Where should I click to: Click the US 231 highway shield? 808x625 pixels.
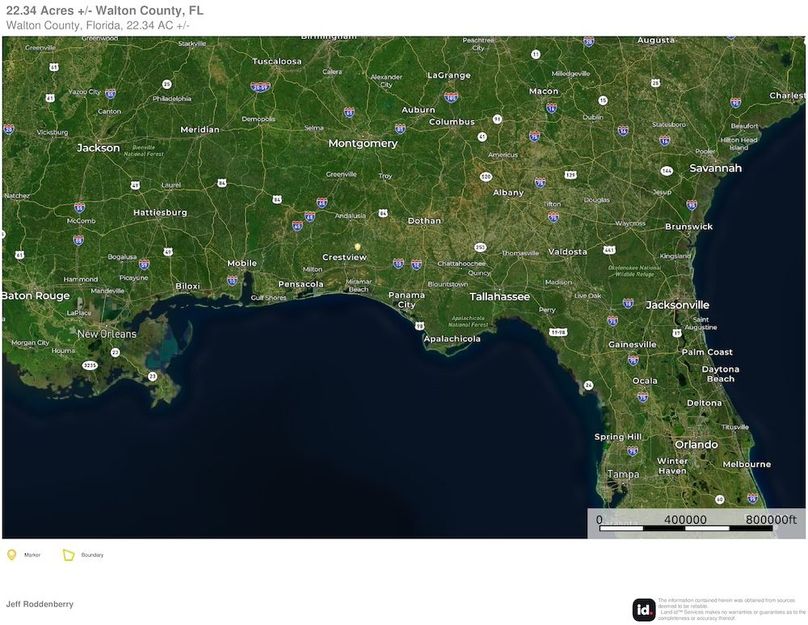click(480, 246)
